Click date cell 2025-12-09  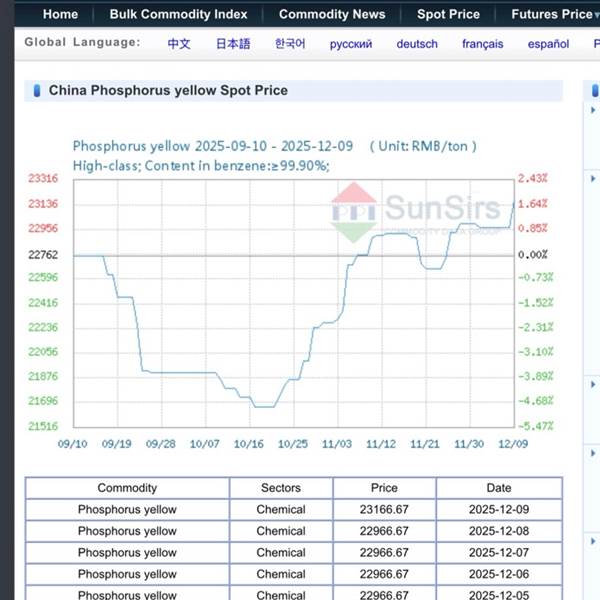(499, 509)
